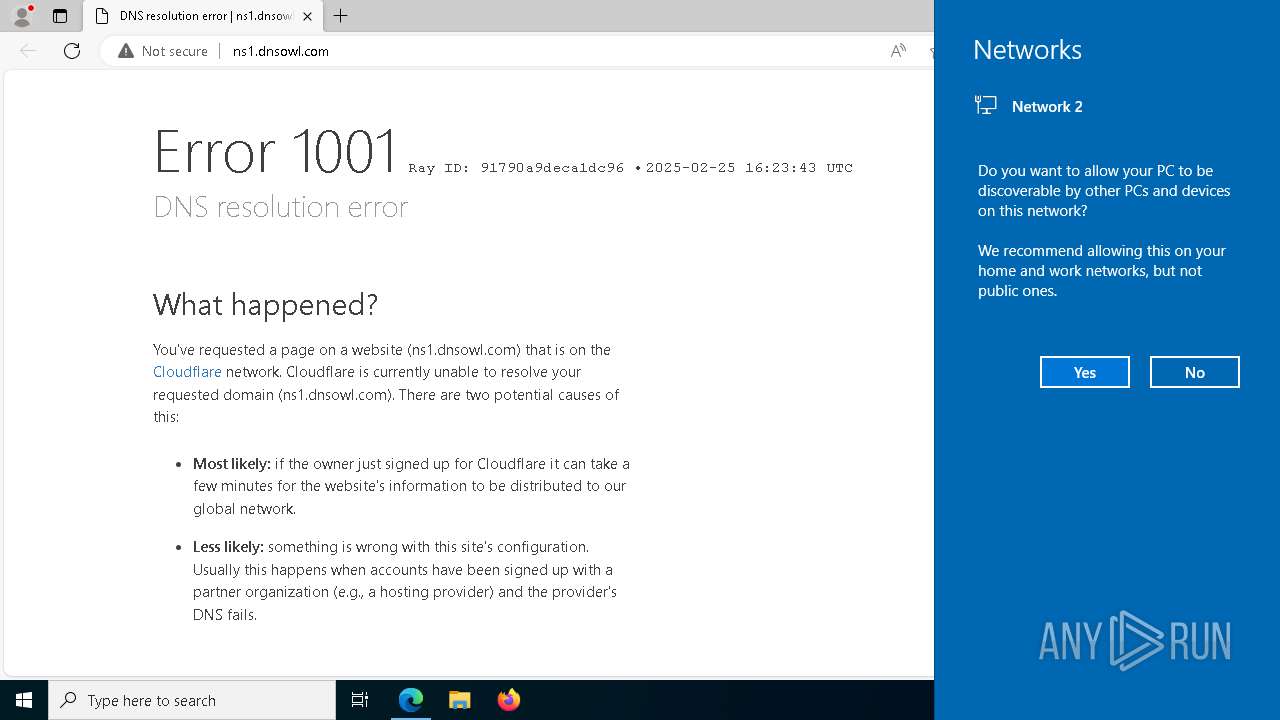Viewport: 1280px width, 720px height.
Task: Select the DNS resolution error tab
Action: pos(203,16)
